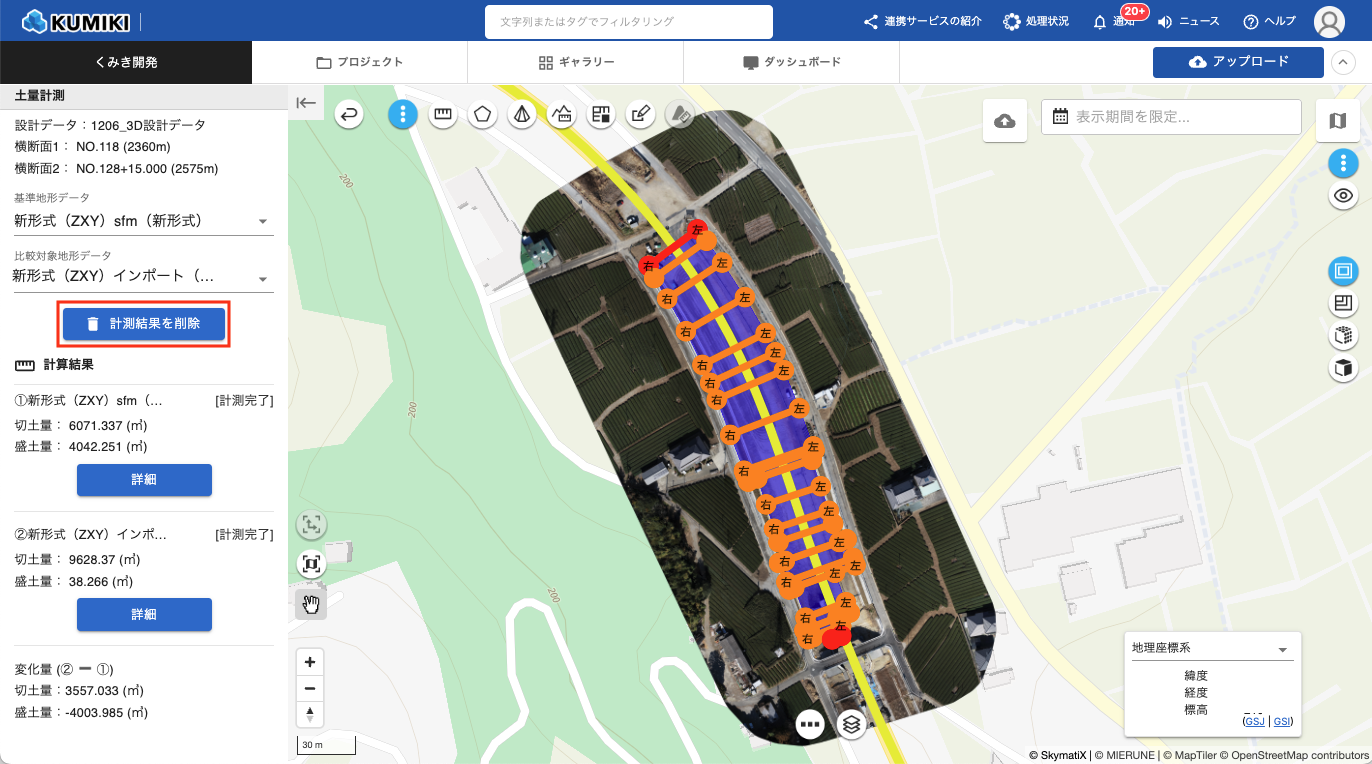
Task: Toggle the blue orthophoto view mode button
Action: [1343, 271]
